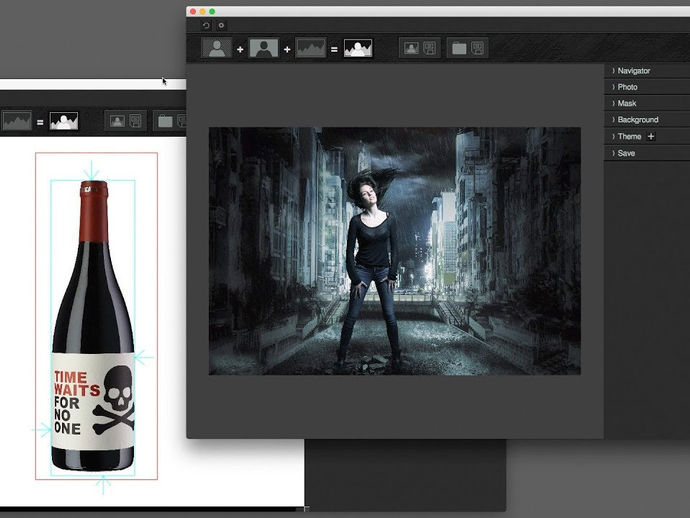Click the yellow minimize window button
This screenshot has width=690, height=518.
(x=202, y=11)
